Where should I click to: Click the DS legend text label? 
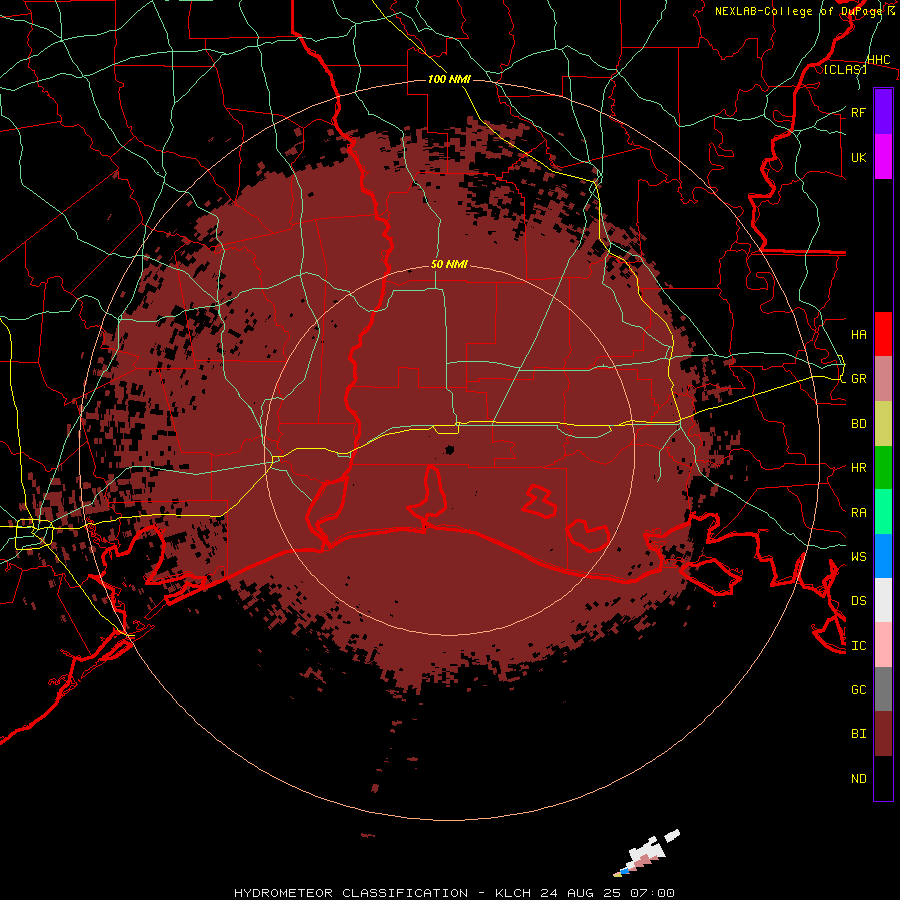858,600
